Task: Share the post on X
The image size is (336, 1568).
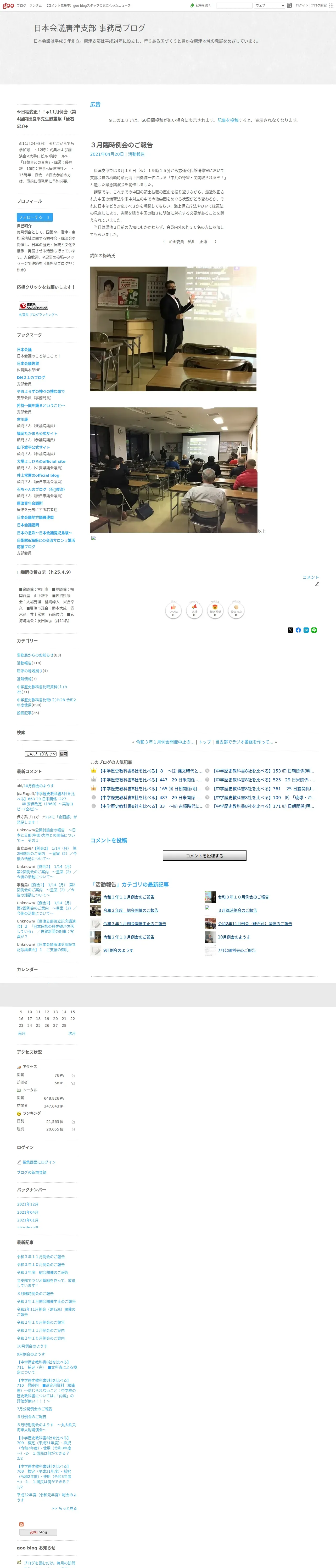Action: (x=290, y=630)
